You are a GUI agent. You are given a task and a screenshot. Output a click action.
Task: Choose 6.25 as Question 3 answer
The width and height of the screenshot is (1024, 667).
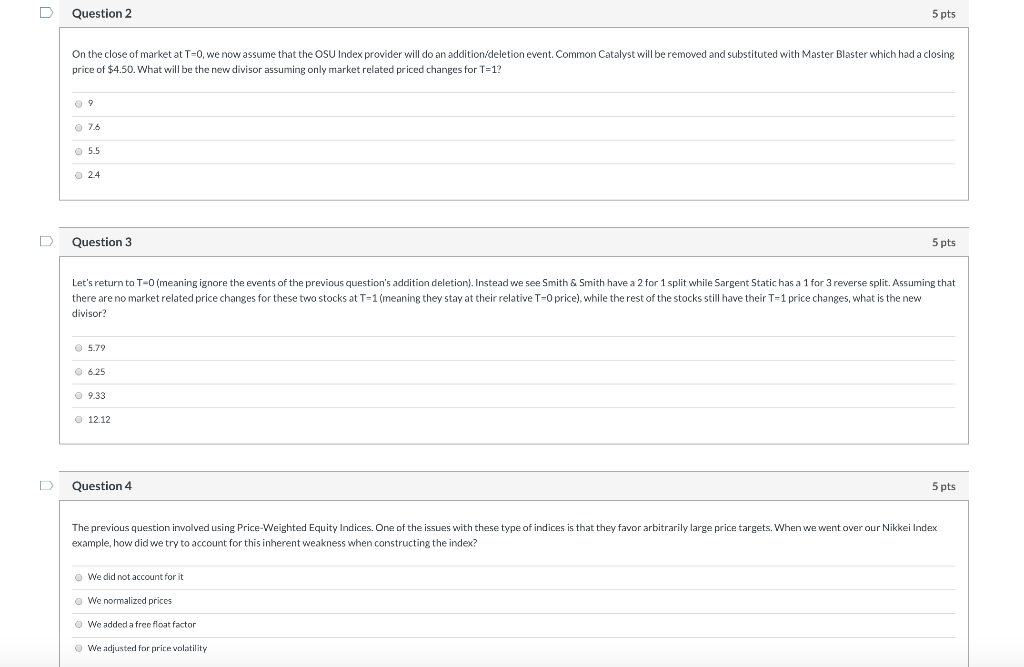[x=79, y=371]
